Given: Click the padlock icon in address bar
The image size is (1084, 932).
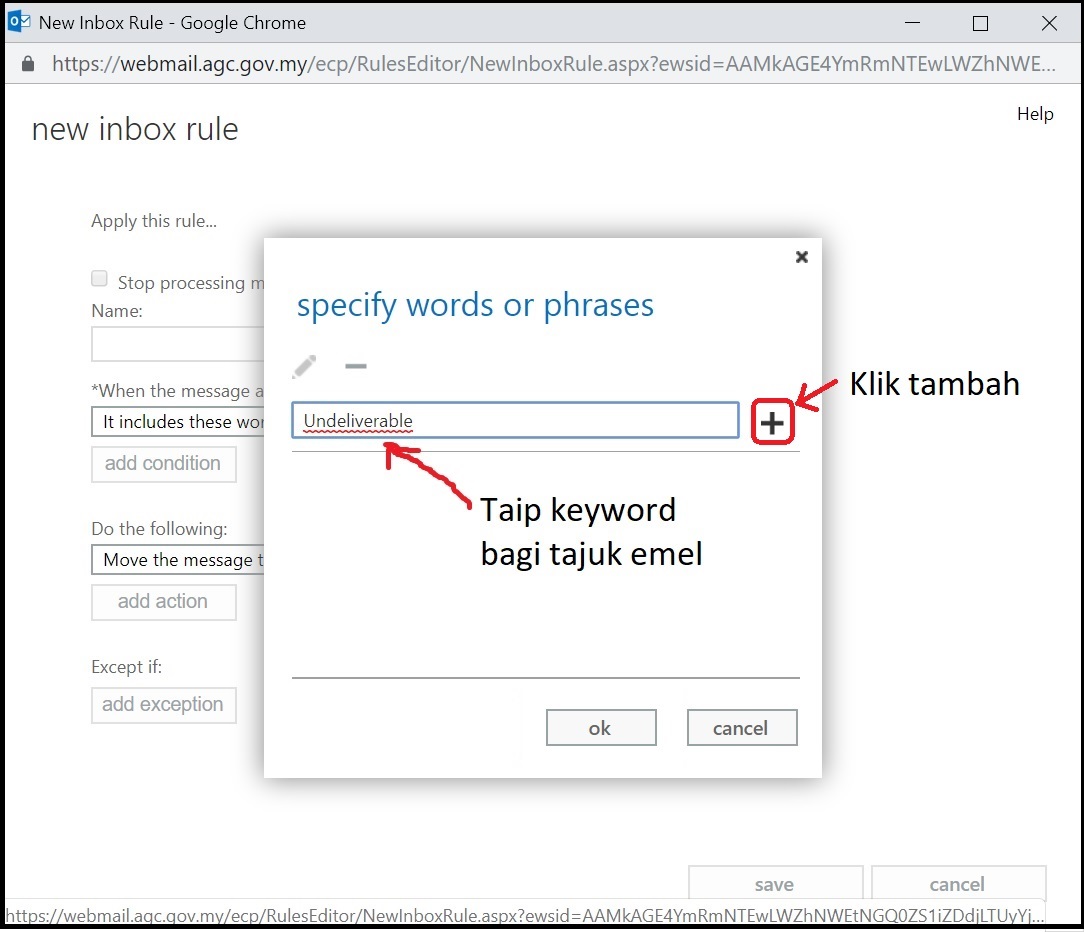Looking at the screenshot, I should (x=27, y=64).
